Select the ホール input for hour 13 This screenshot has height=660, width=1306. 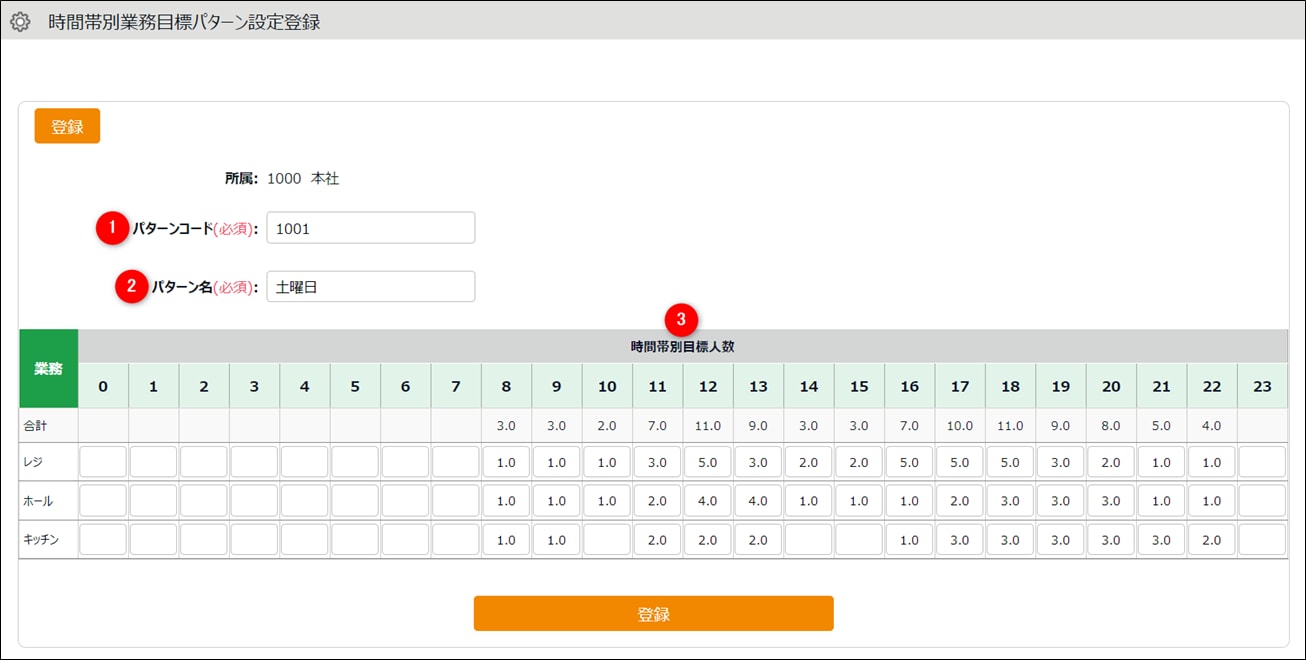[x=758, y=501]
